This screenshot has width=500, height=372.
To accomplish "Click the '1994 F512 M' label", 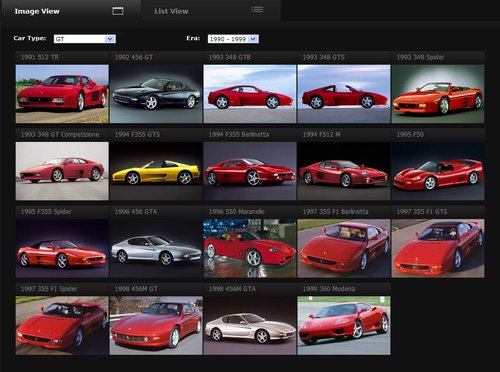I will [321, 134].
